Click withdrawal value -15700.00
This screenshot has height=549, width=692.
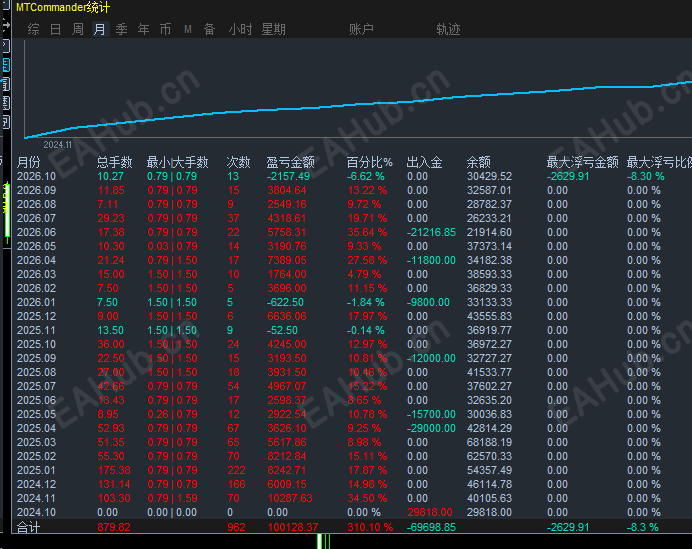[431, 414]
